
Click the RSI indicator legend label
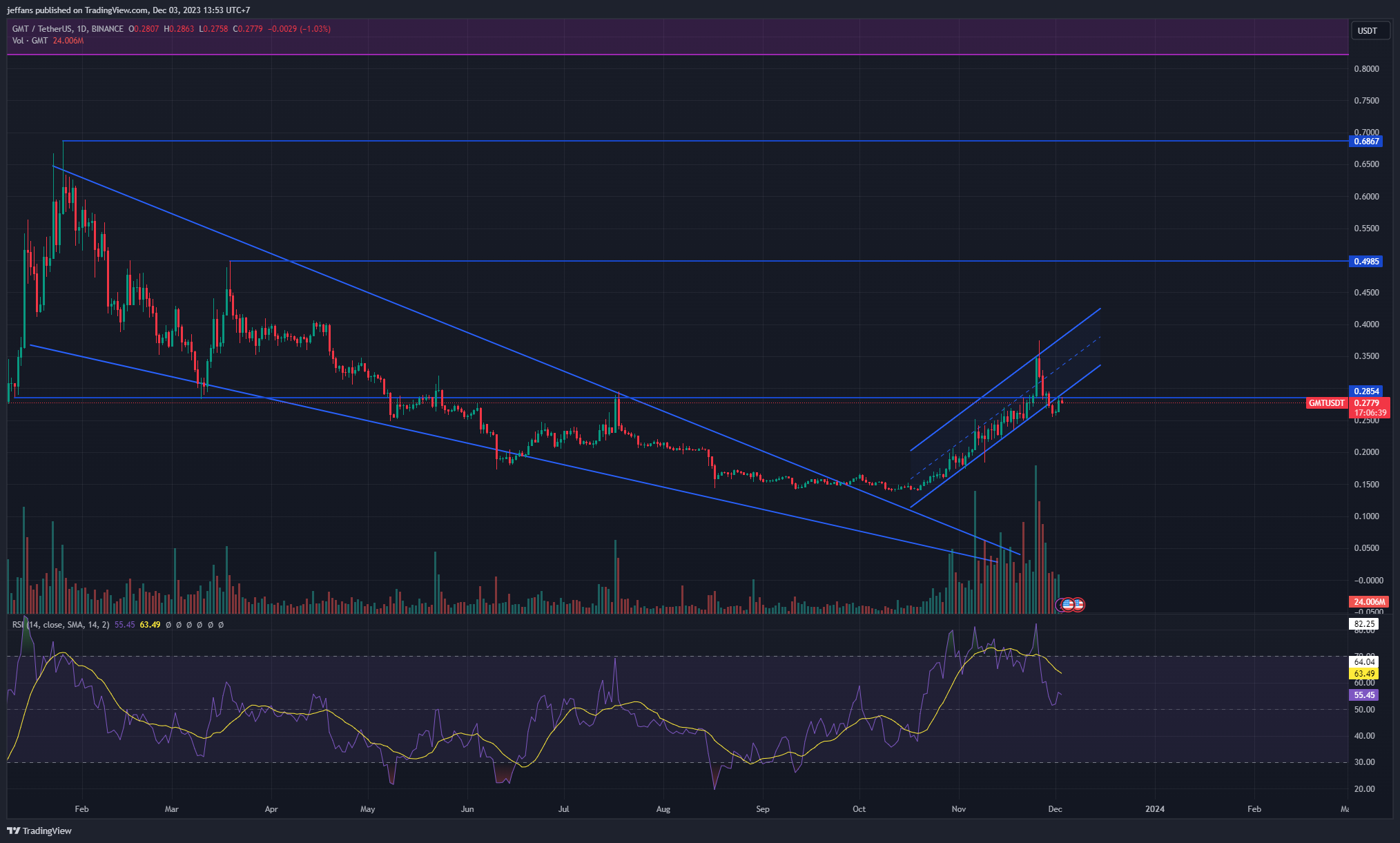pyautogui.click(x=61, y=625)
